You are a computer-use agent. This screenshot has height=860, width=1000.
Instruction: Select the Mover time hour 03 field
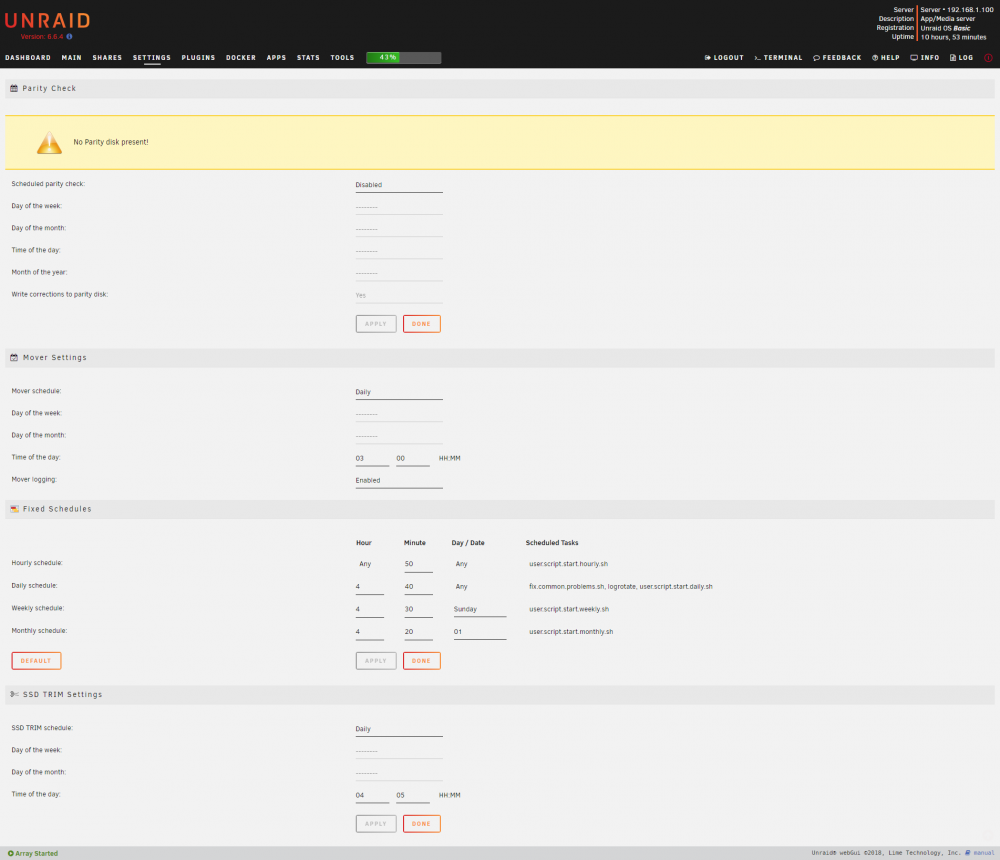click(372, 459)
